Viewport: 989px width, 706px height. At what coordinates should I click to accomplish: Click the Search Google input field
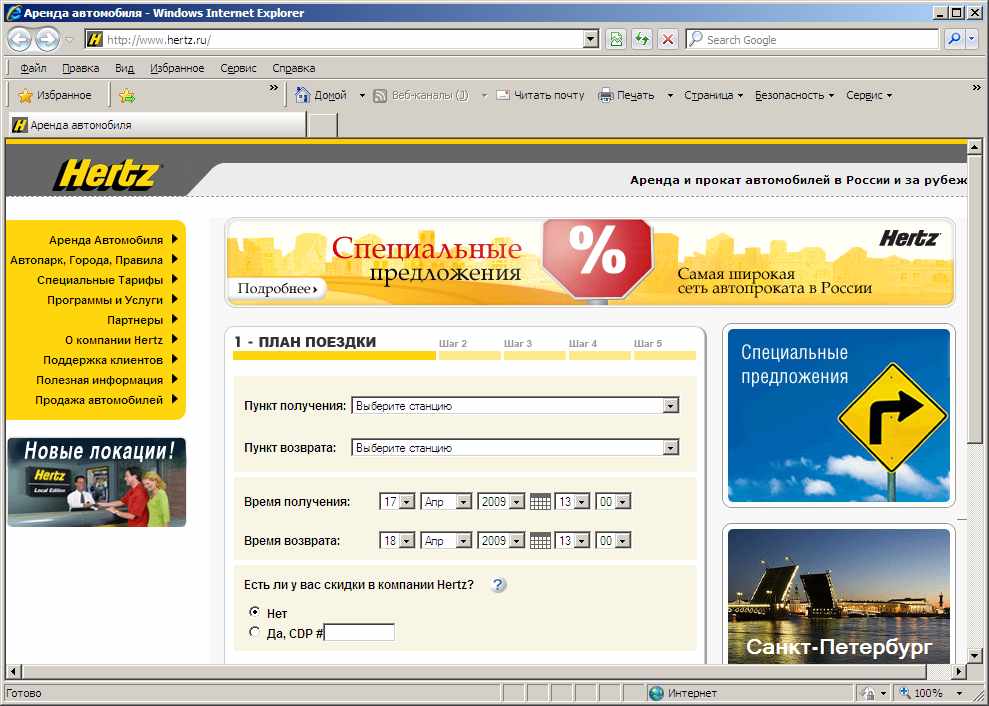(x=812, y=39)
